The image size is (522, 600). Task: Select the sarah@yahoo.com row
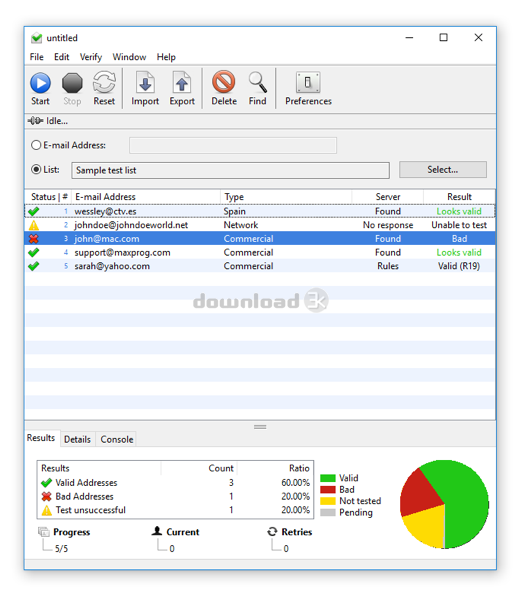[260, 266]
